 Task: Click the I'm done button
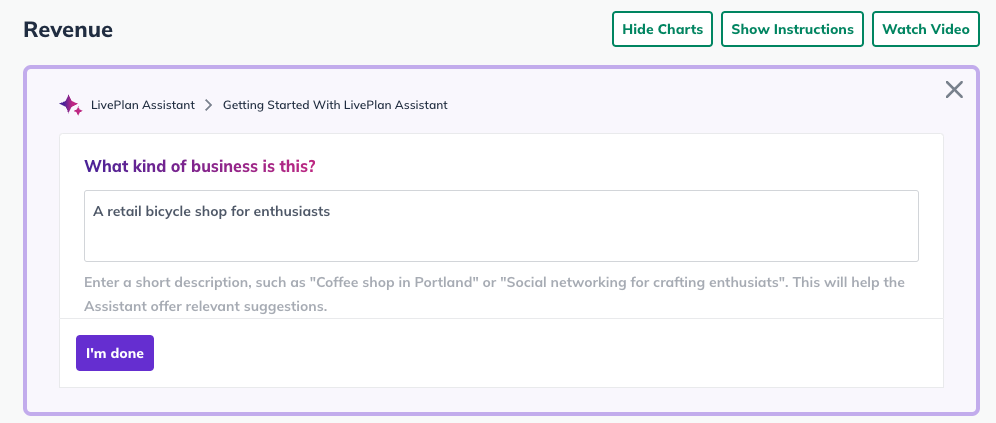pos(115,353)
